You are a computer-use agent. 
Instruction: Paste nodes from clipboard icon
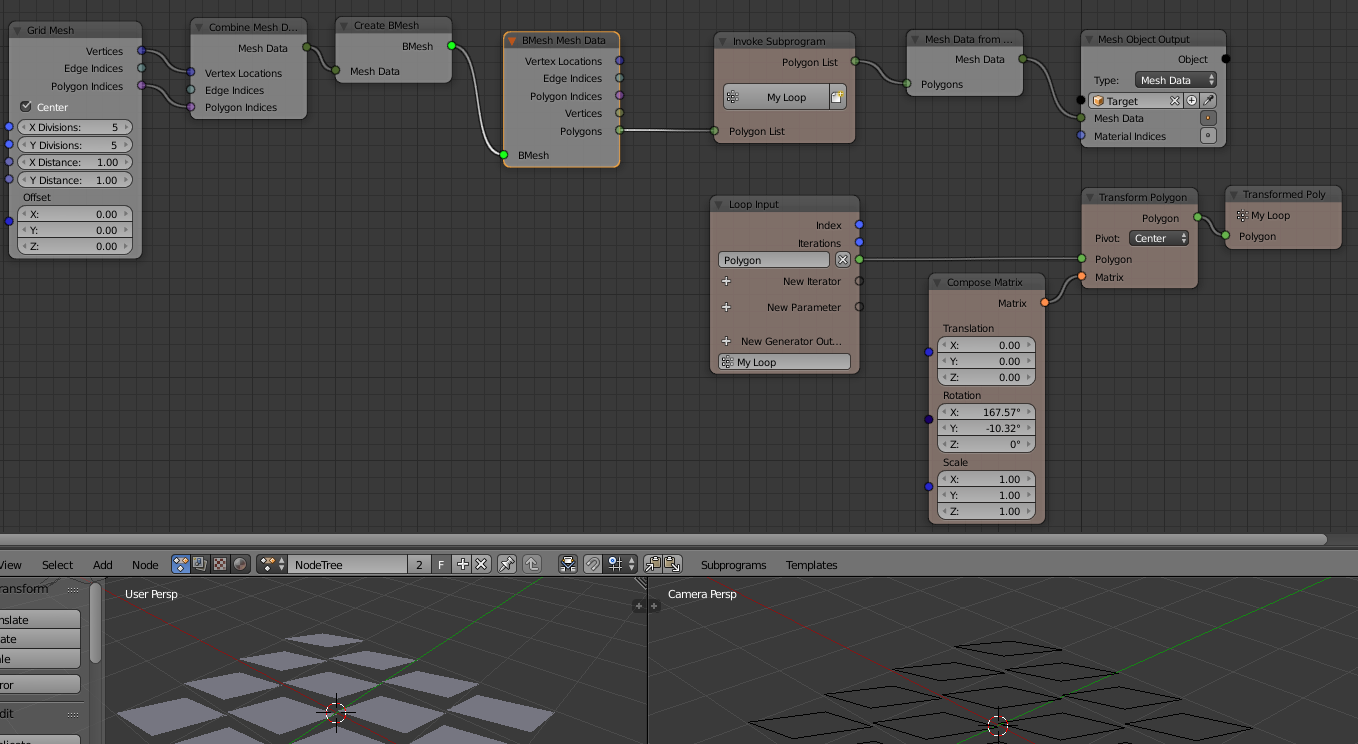[672, 564]
